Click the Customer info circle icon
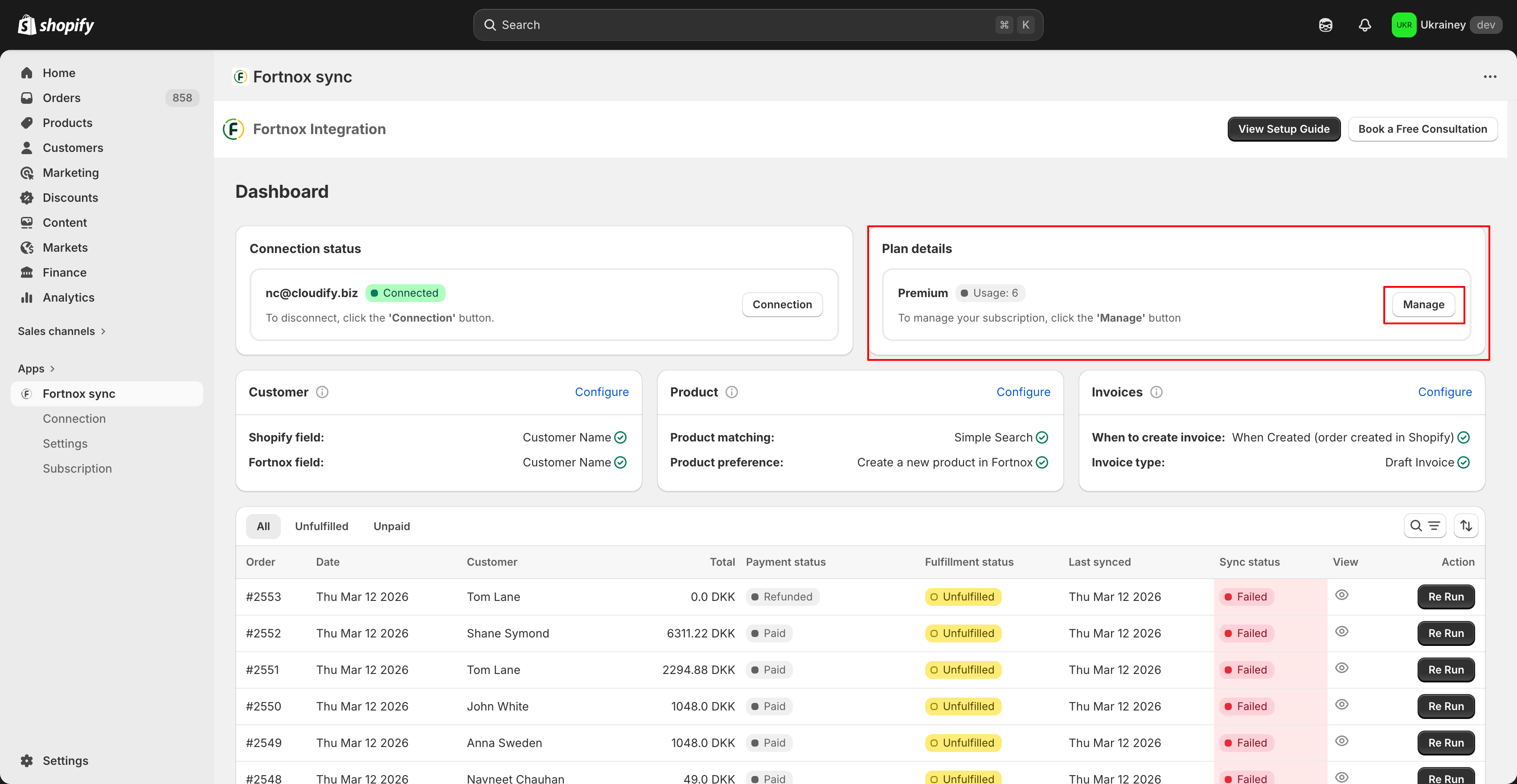The image size is (1517, 784). (x=322, y=392)
